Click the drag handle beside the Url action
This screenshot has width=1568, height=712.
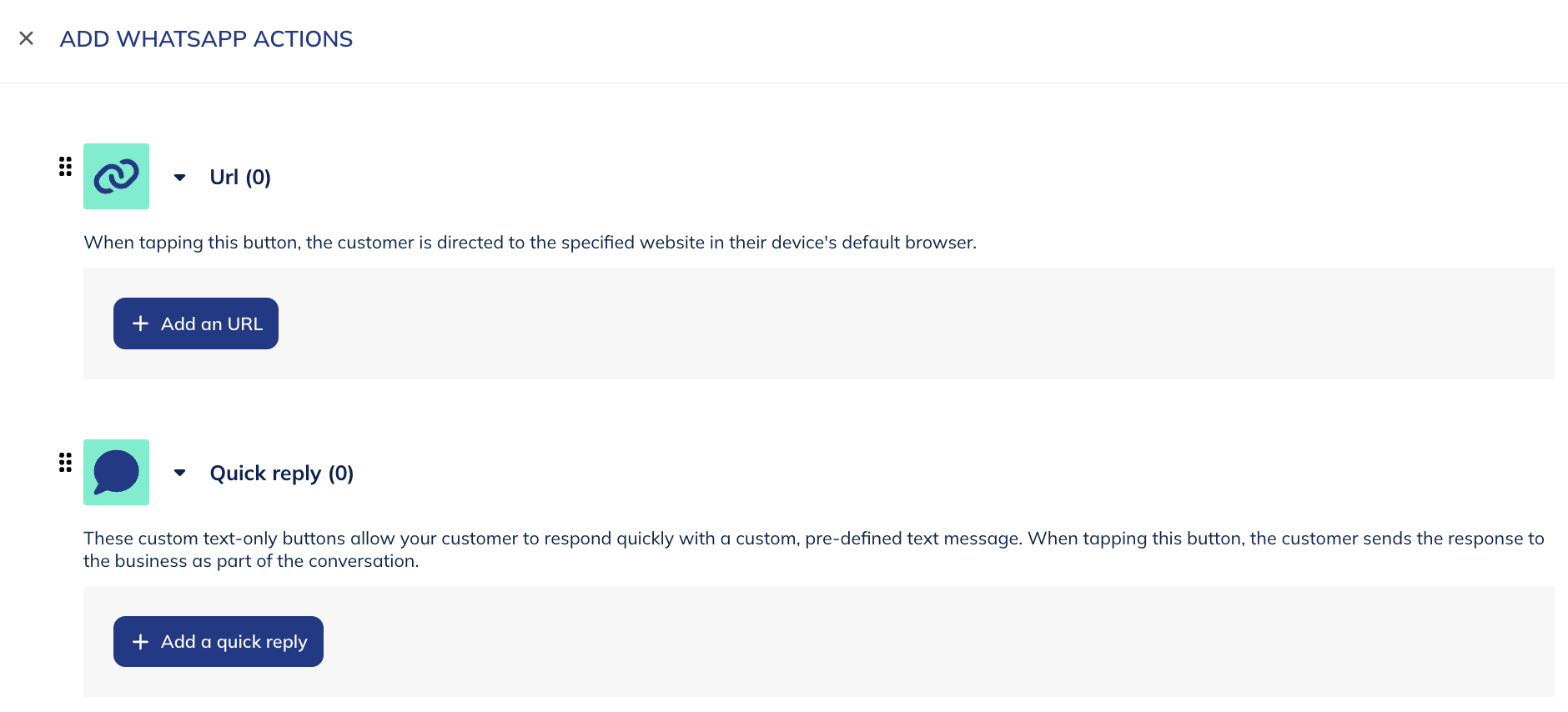[65, 168]
